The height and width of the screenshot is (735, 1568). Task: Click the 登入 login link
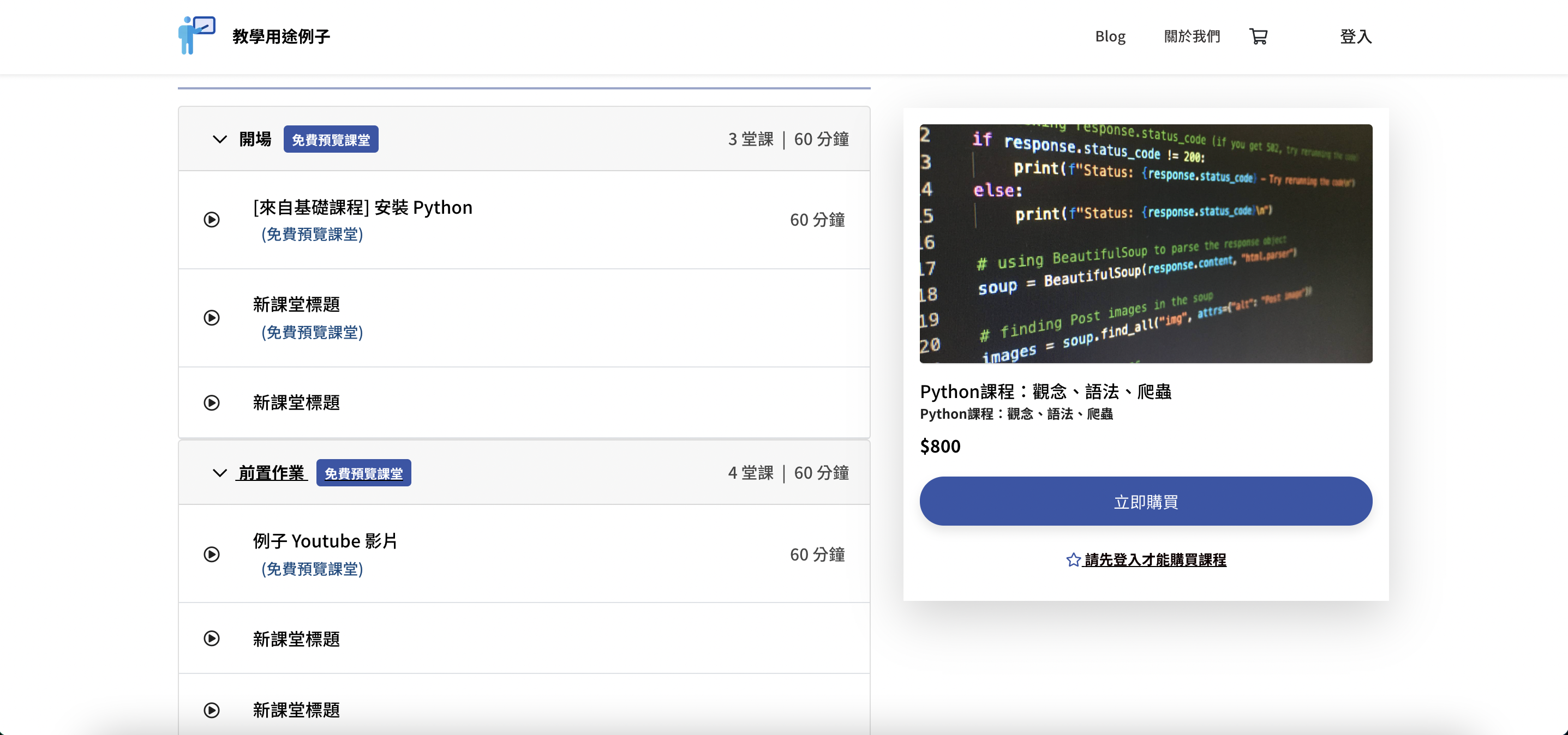[x=1356, y=37]
